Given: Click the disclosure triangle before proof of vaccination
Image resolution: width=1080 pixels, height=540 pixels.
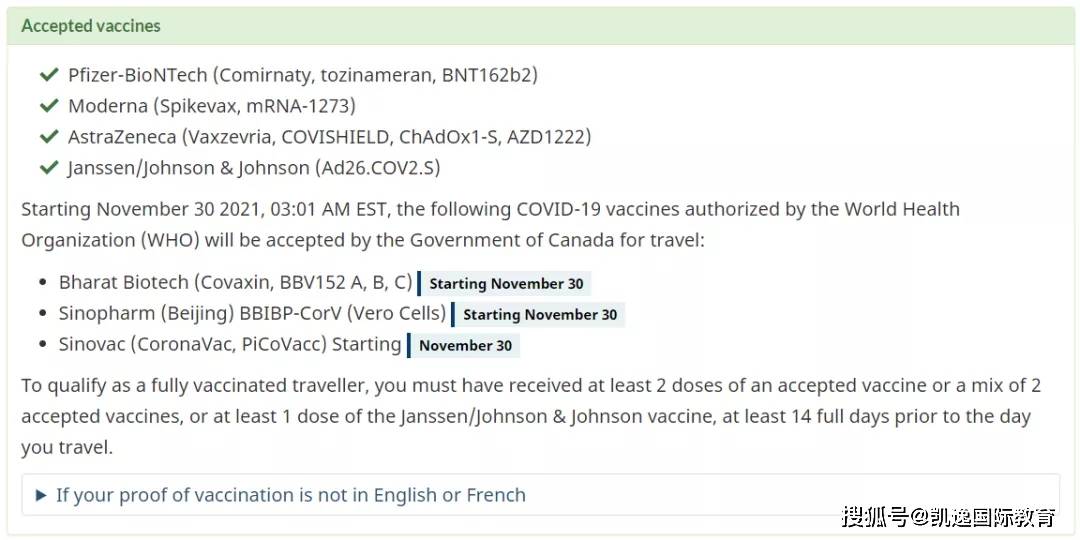Looking at the screenshot, I should click(41, 495).
